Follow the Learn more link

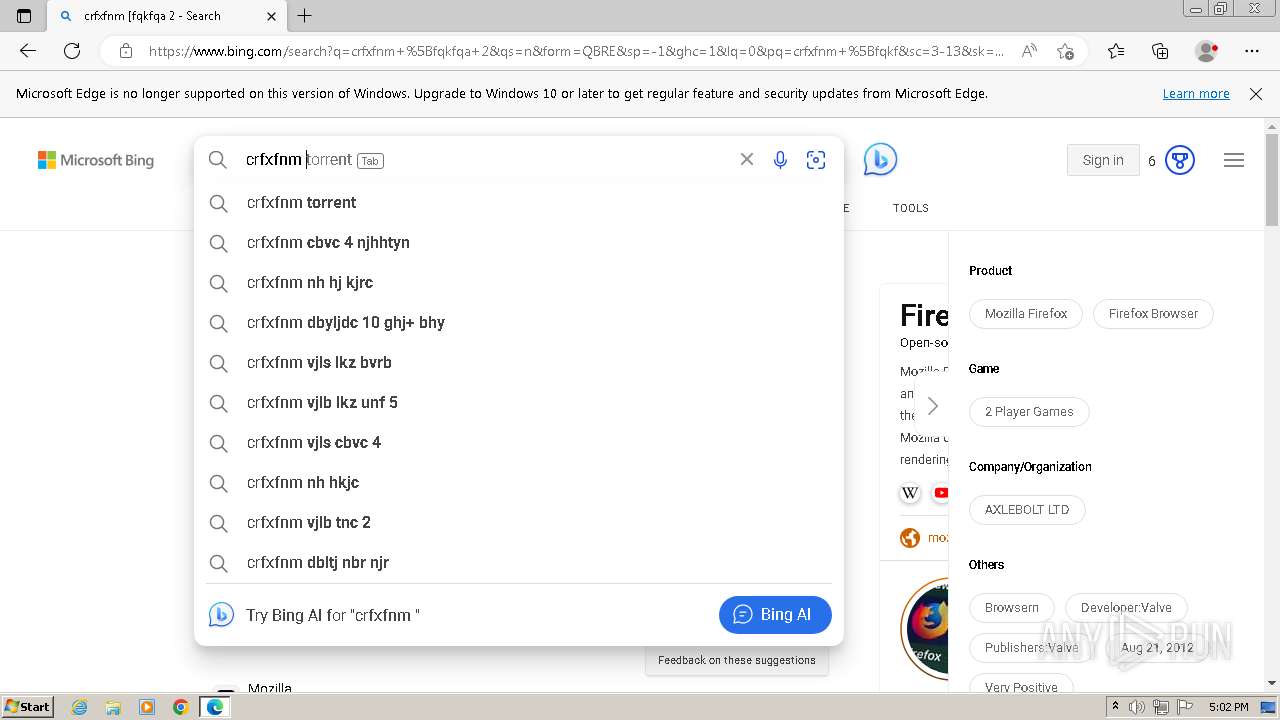point(1196,94)
